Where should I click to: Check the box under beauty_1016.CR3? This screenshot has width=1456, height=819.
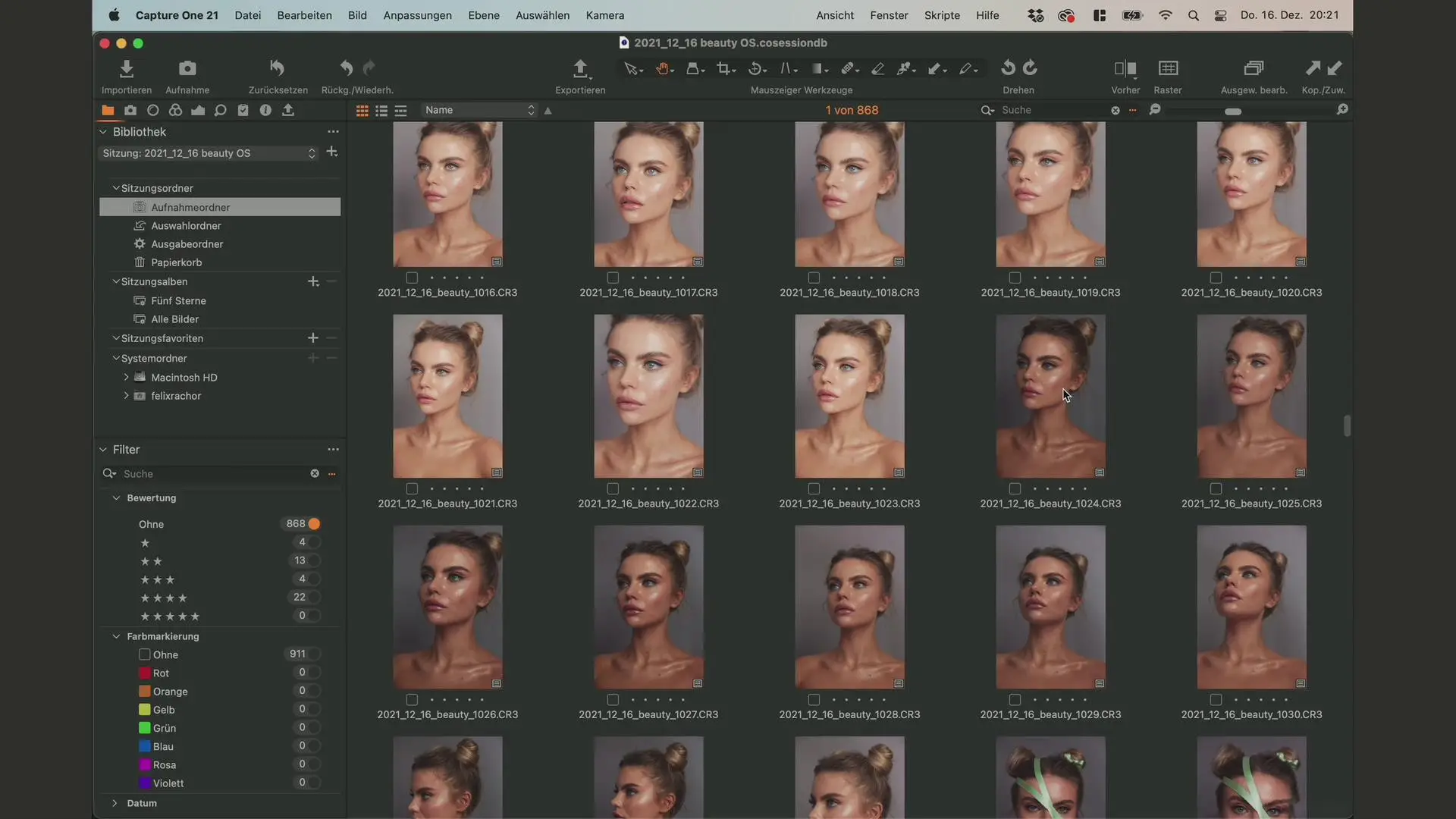[412, 278]
